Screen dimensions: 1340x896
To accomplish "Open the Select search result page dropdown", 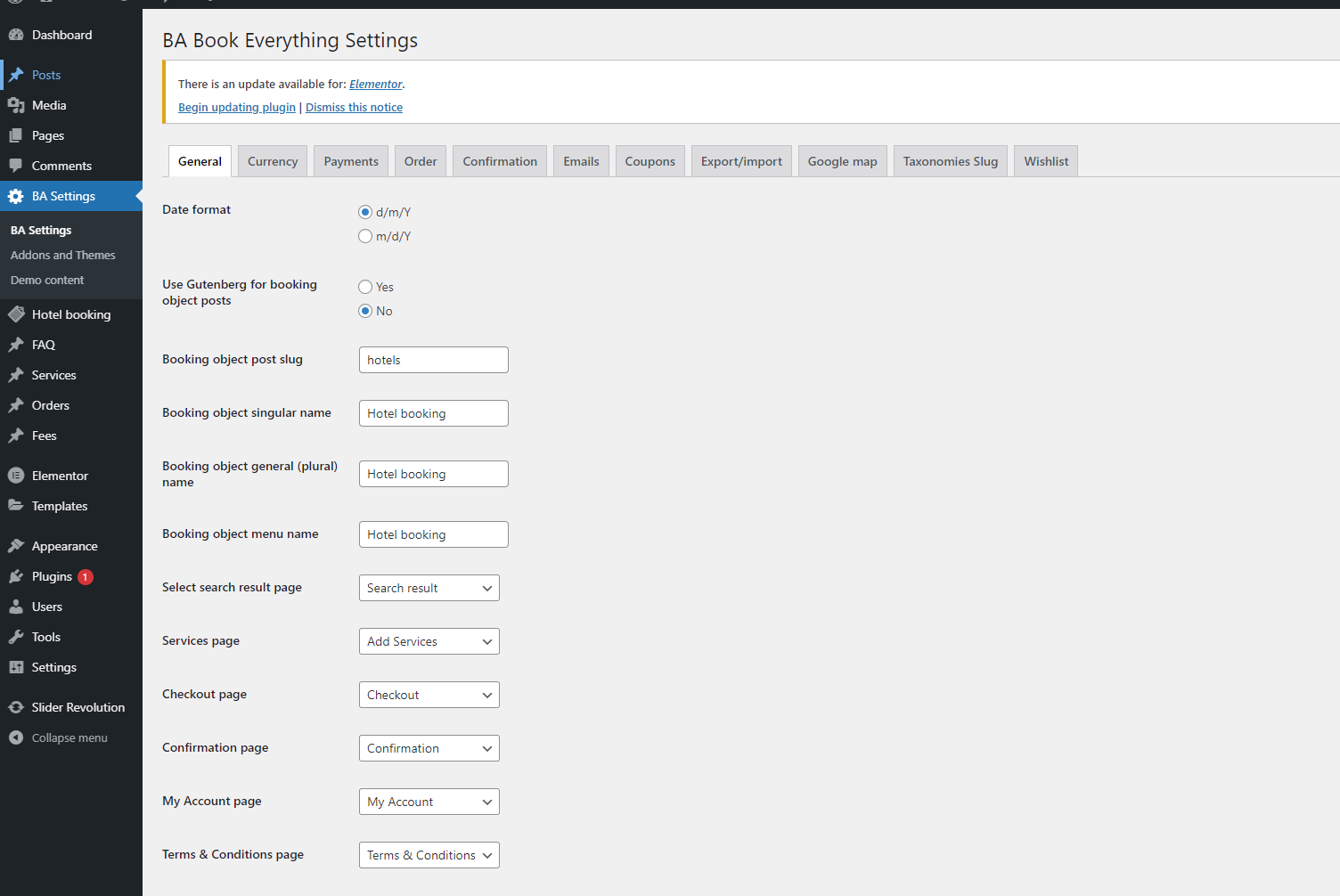I will pos(429,588).
